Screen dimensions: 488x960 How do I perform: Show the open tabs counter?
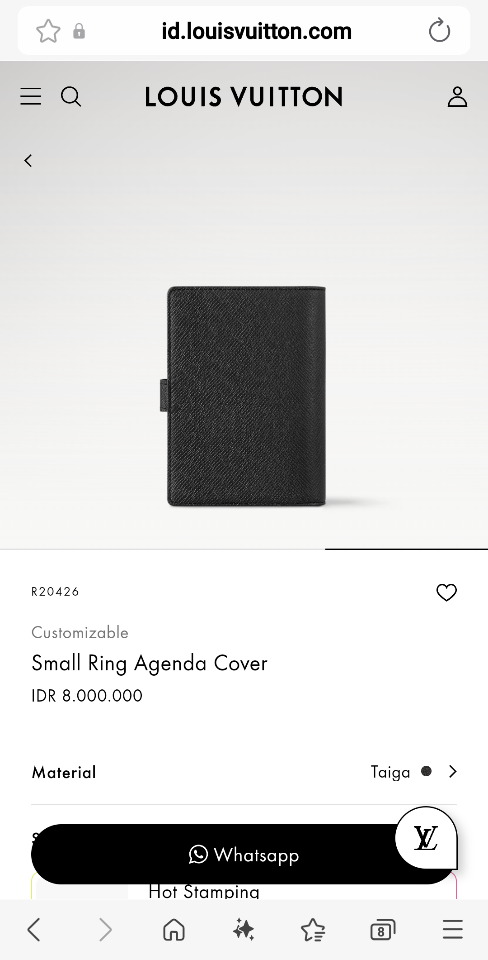(x=383, y=931)
